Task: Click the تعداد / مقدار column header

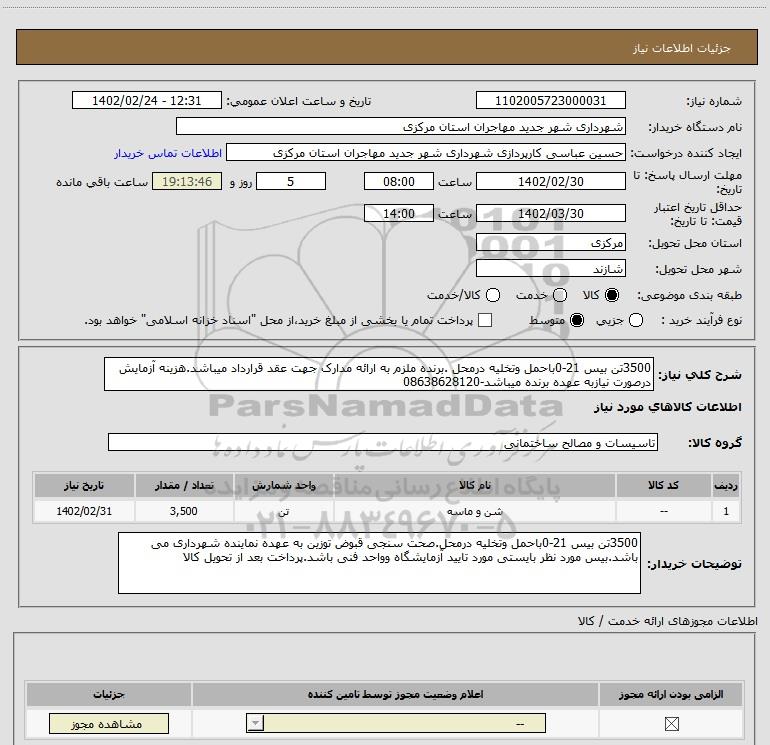Action: 184,485
